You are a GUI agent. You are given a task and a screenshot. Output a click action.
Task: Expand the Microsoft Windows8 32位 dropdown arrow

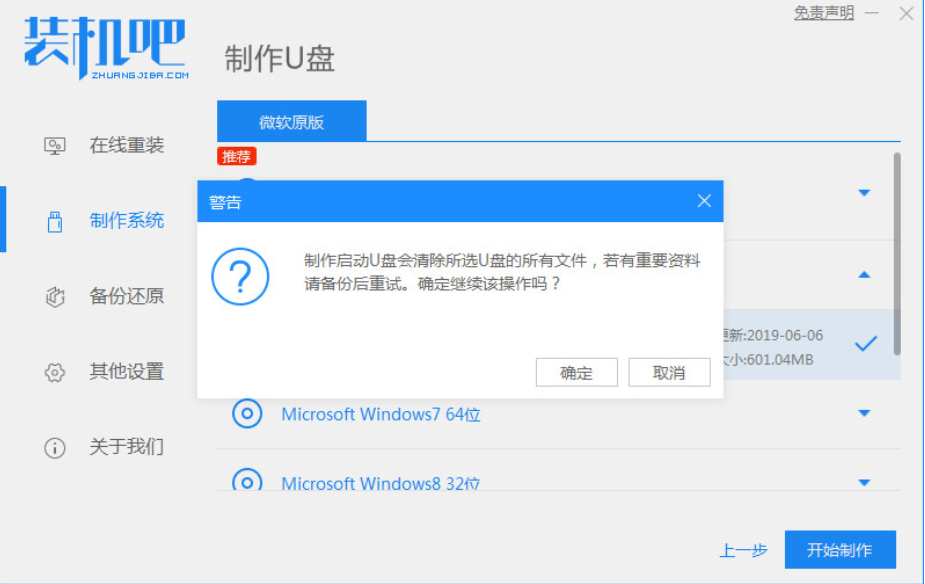tap(864, 483)
